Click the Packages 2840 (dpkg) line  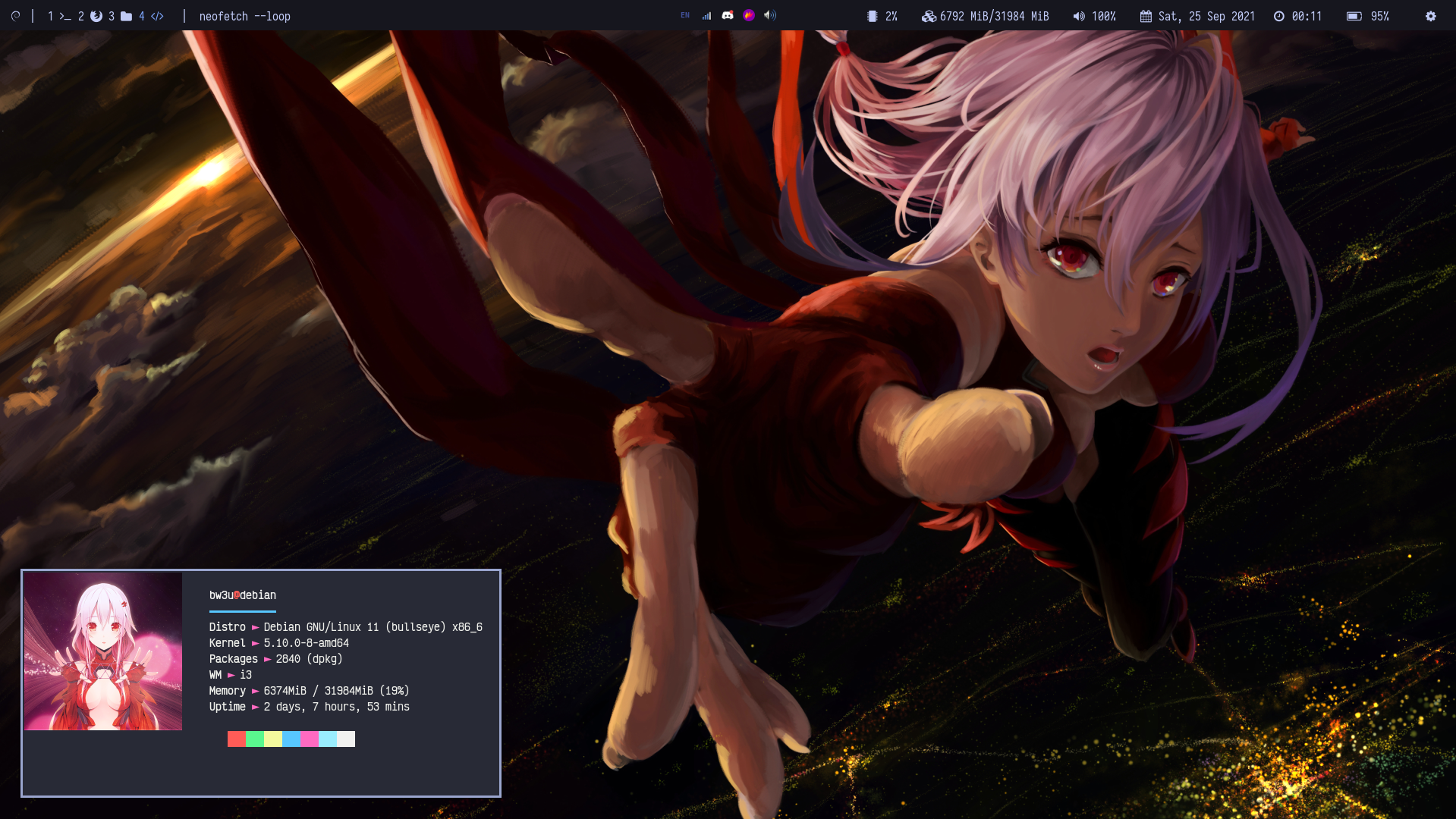click(276, 659)
